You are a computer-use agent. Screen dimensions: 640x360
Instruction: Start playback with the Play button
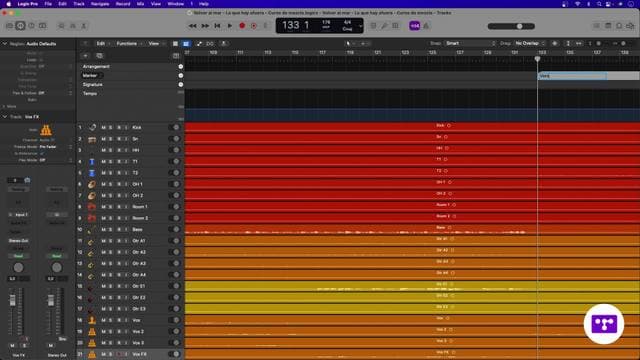pos(230,26)
